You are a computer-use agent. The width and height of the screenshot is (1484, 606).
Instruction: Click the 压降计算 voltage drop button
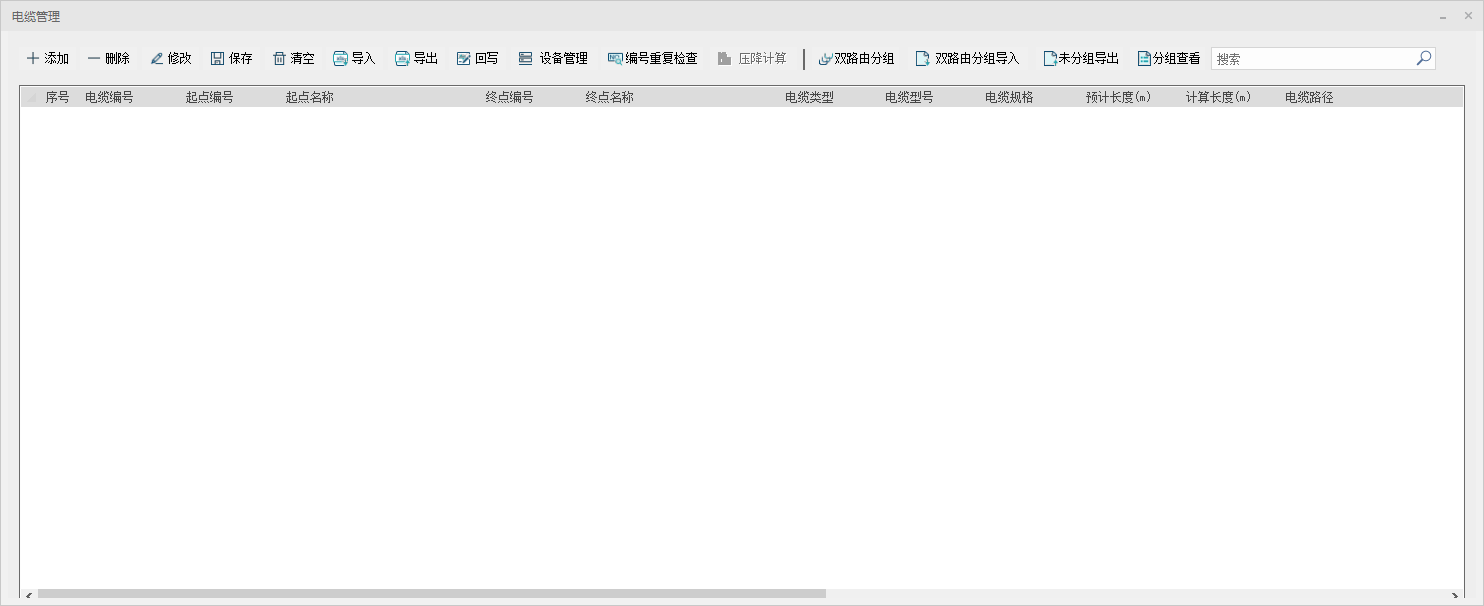pyautogui.click(x=752, y=59)
